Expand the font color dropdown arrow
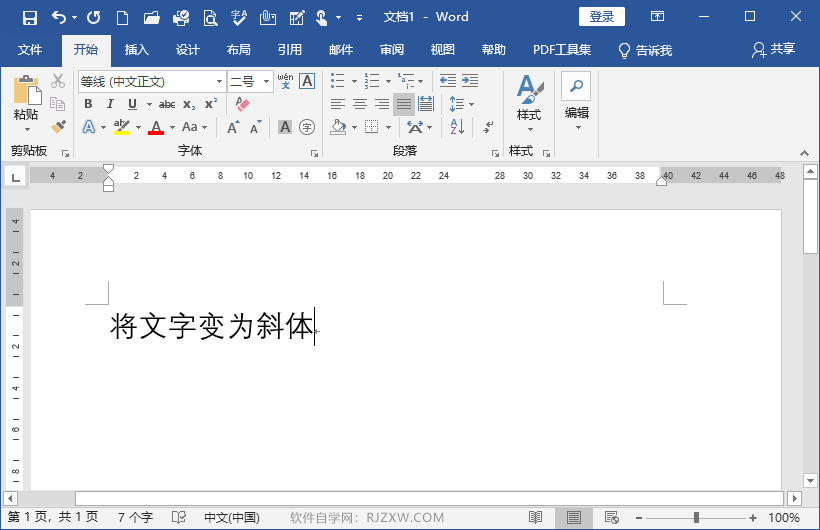Image resolution: width=820 pixels, height=530 pixels. (x=173, y=127)
